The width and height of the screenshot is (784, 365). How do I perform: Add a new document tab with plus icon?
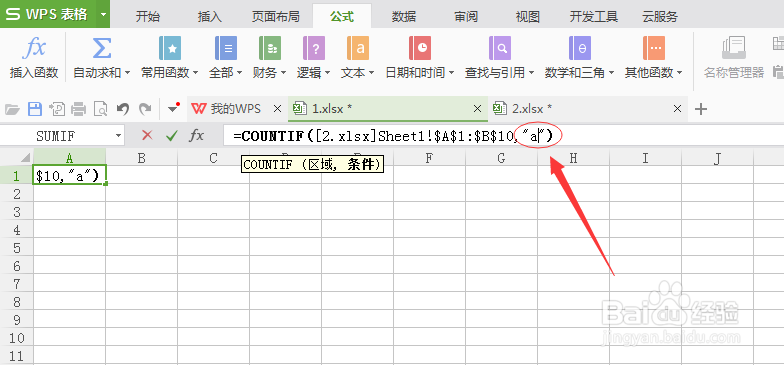pos(701,108)
